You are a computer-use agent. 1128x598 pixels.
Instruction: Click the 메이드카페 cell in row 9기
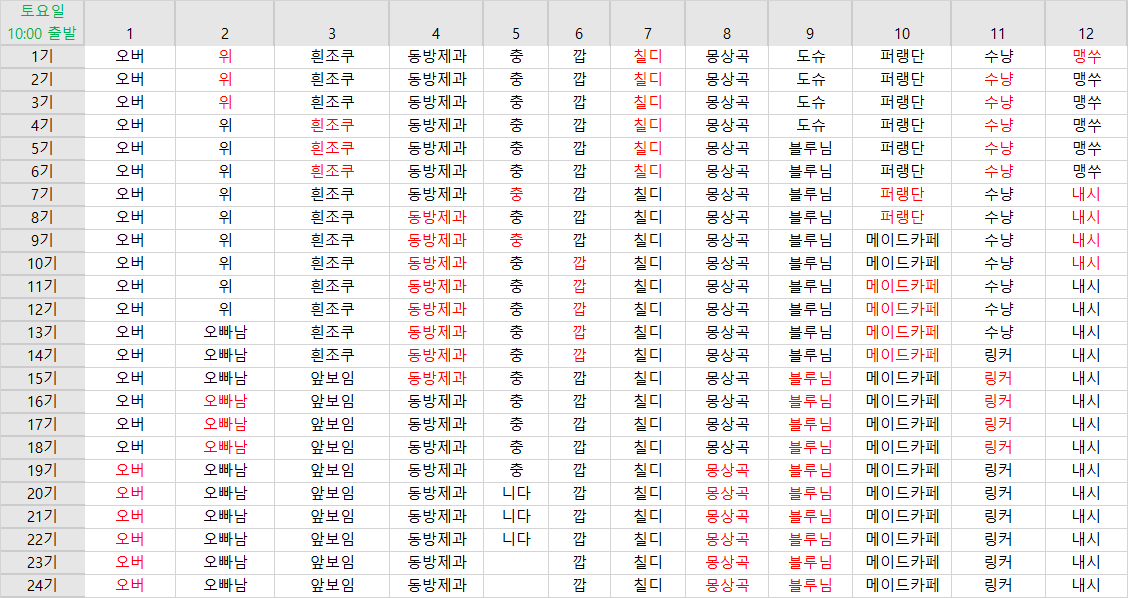[902, 240]
